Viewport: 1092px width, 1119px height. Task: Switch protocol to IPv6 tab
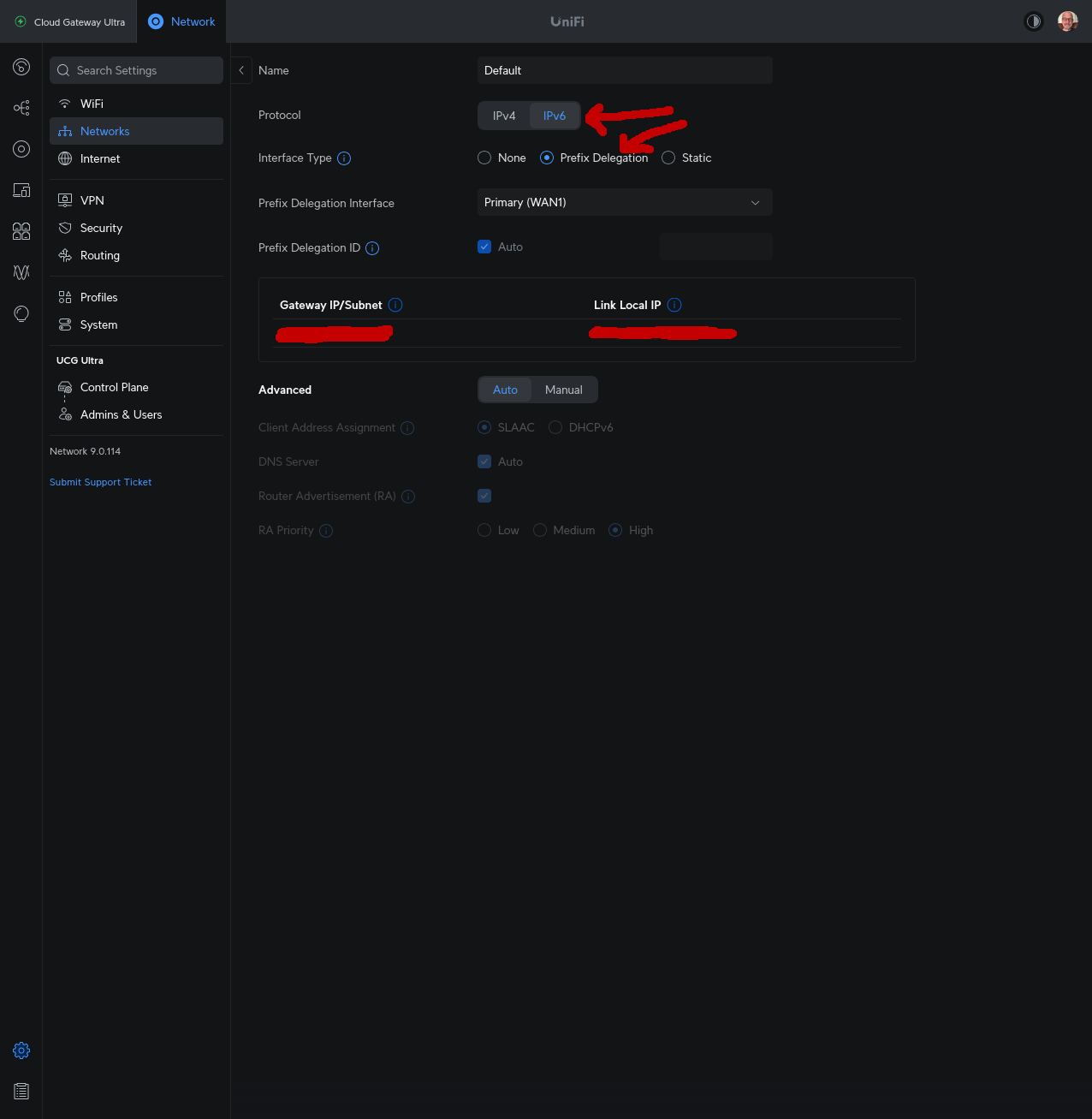pos(555,116)
